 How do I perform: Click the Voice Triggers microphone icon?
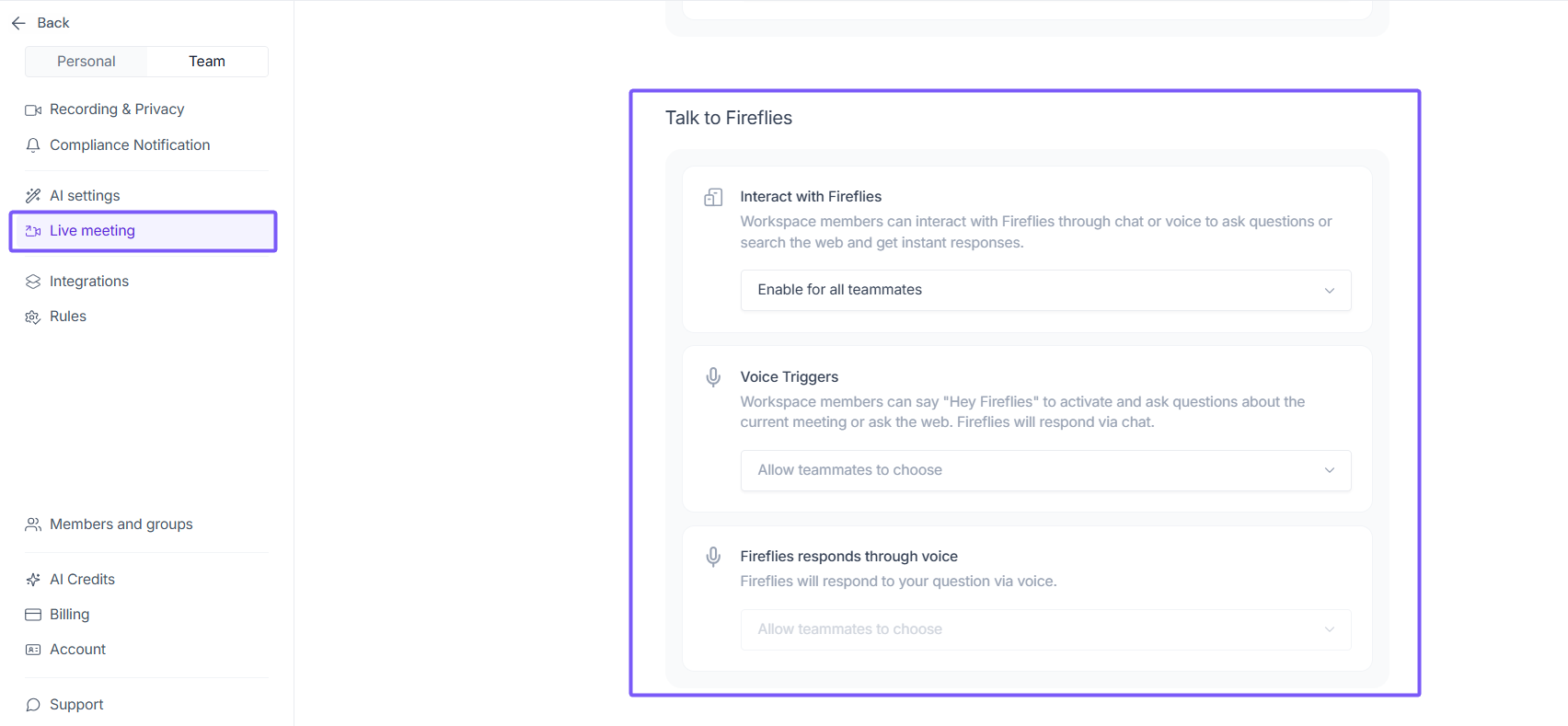[x=713, y=377]
